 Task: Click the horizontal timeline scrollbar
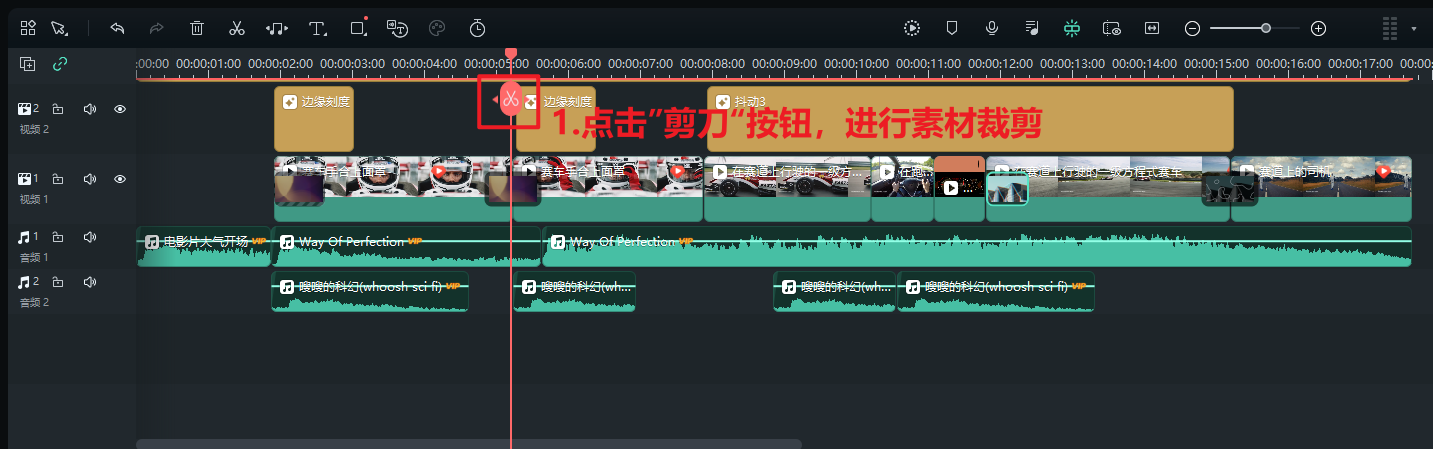pyautogui.click(x=469, y=444)
